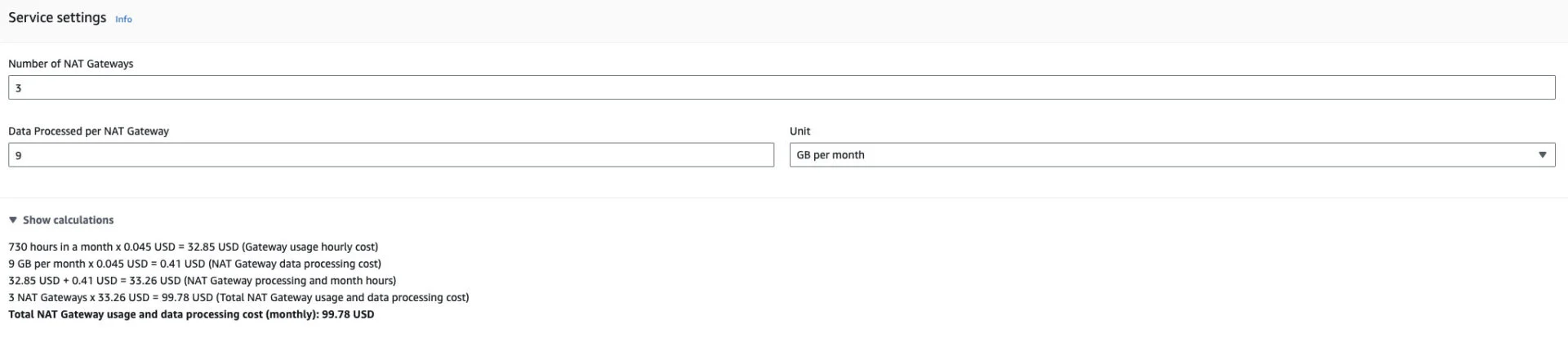Image resolution: width=1568 pixels, height=351 pixels.
Task: Collapse the Show calculations triangle
Action: coord(13,220)
